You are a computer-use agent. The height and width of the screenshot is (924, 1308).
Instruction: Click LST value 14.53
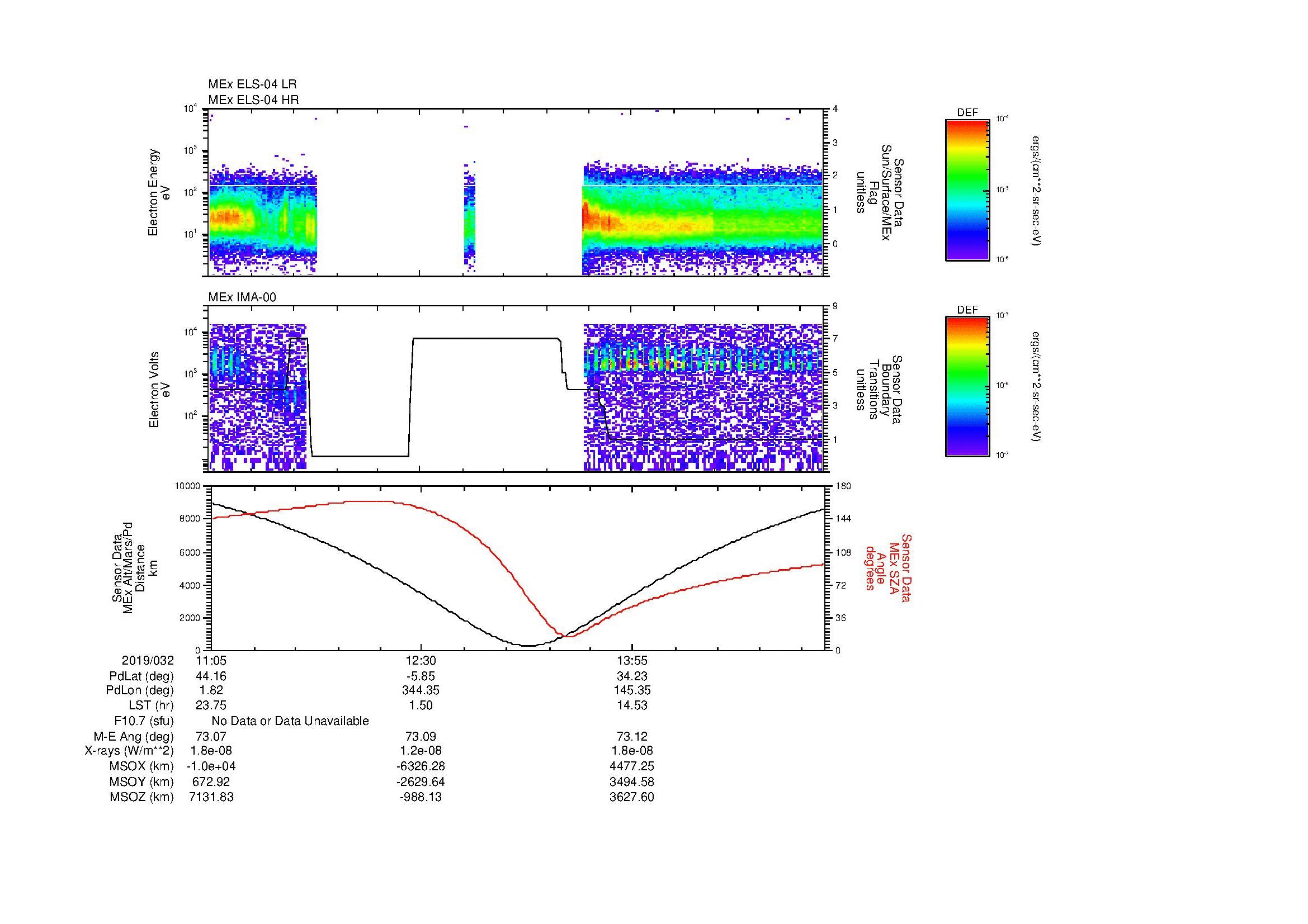click(632, 705)
